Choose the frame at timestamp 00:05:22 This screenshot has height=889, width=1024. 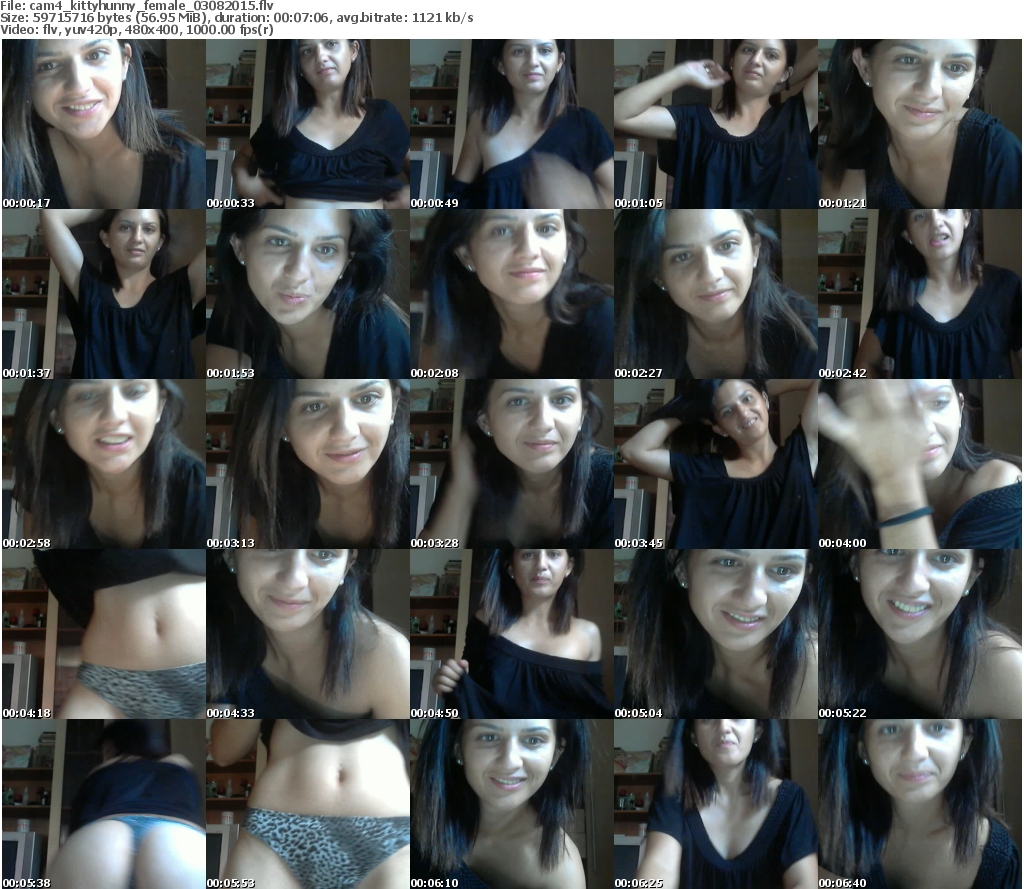(920, 634)
